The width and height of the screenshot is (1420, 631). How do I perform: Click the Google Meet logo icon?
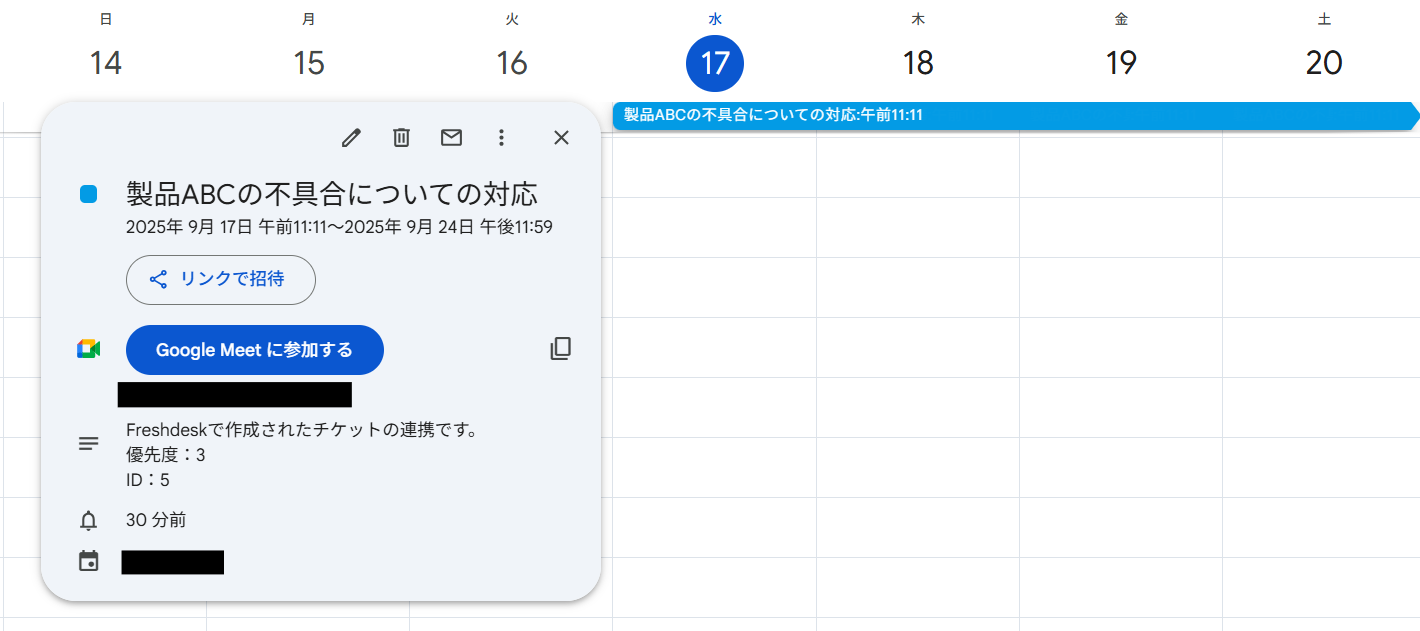tap(88, 349)
